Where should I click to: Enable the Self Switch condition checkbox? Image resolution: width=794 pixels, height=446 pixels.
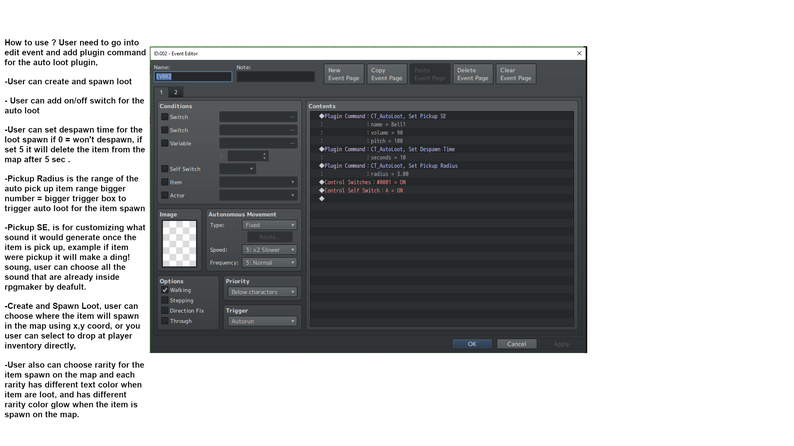[165, 169]
